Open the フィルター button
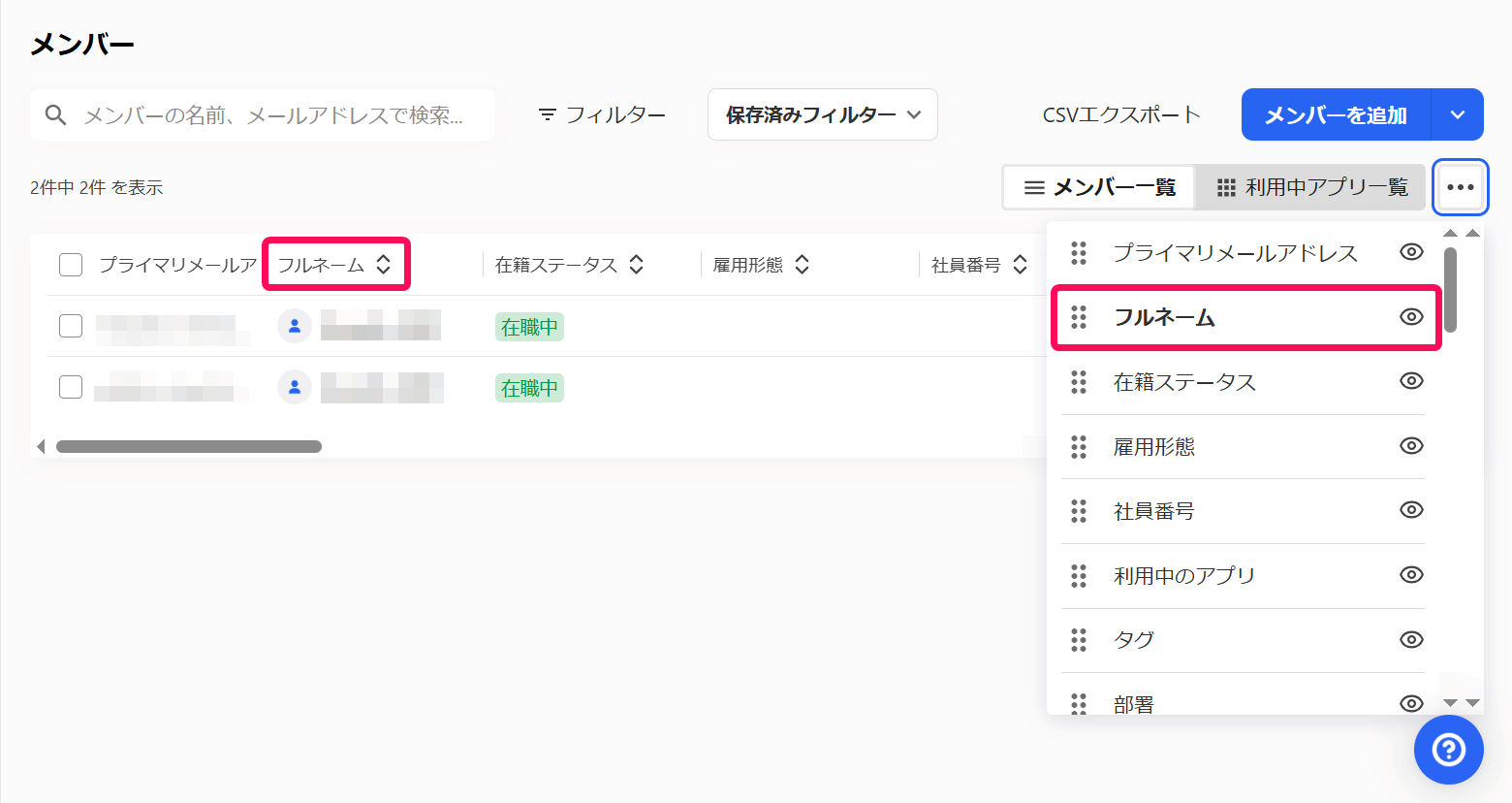 [602, 114]
